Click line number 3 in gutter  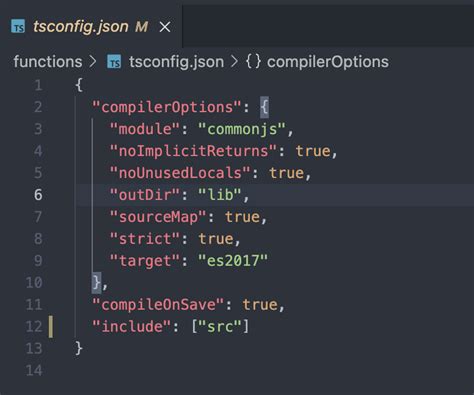coord(38,129)
